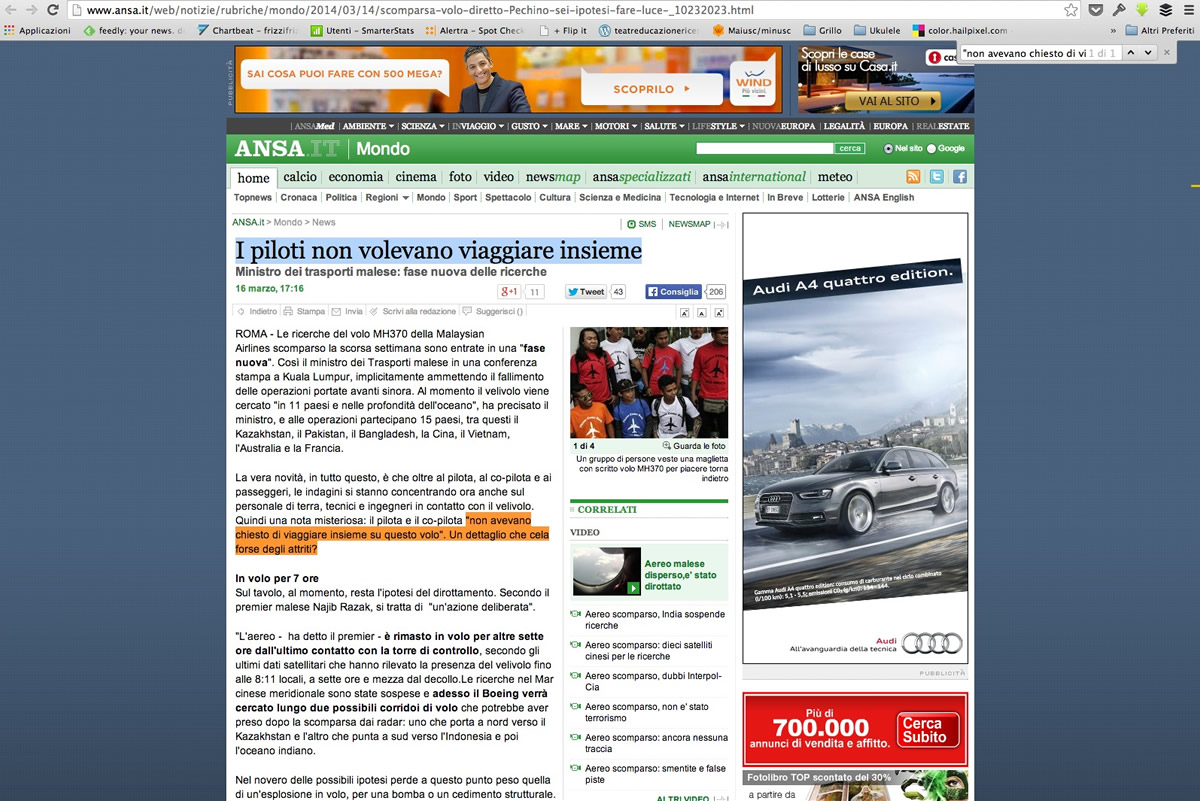Select the 'Nel sito' search radio
Image resolution: width=1200 pixels, height=801 pixels.
(888, 148)
